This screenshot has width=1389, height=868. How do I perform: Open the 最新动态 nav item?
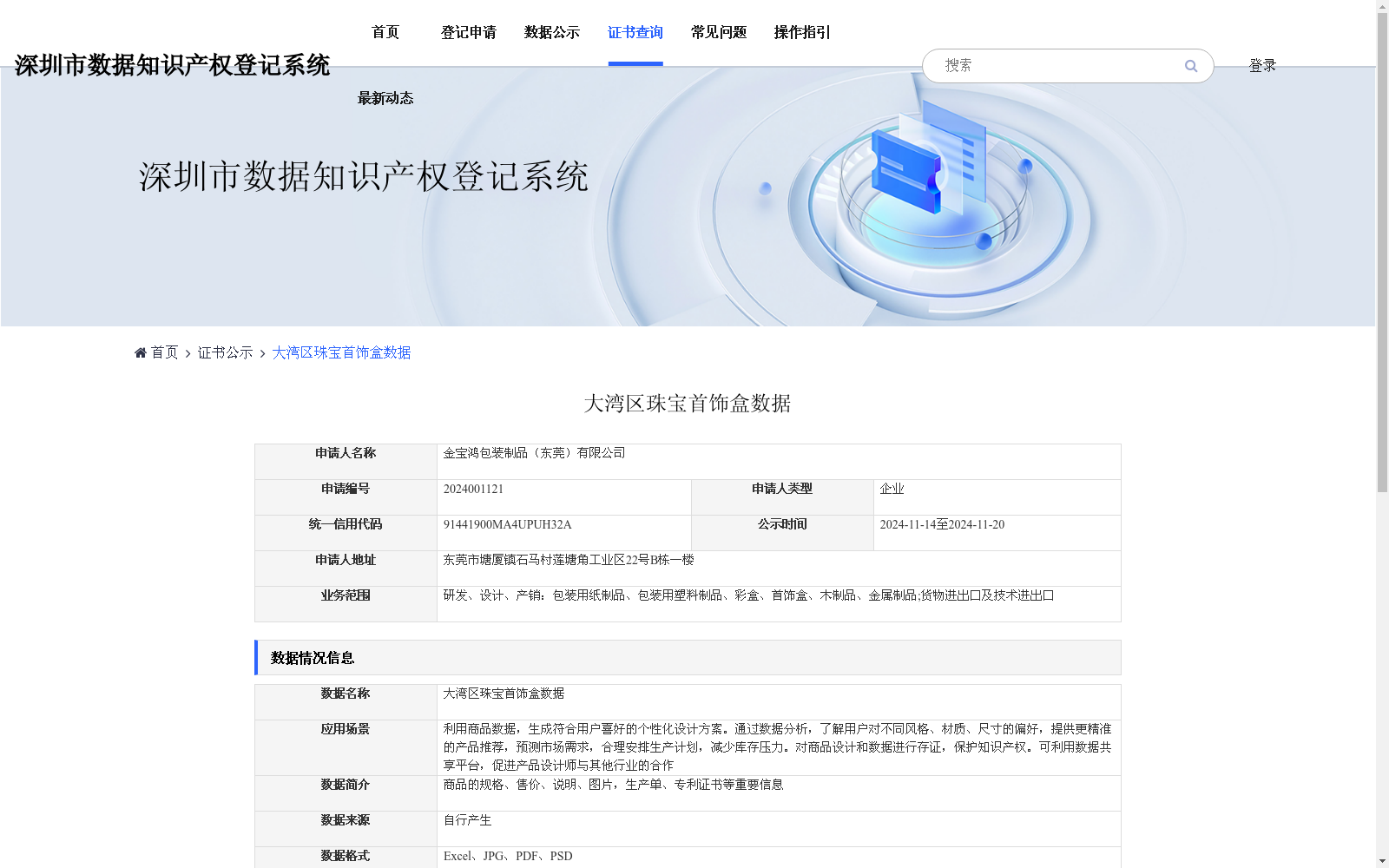coord(385,98)
